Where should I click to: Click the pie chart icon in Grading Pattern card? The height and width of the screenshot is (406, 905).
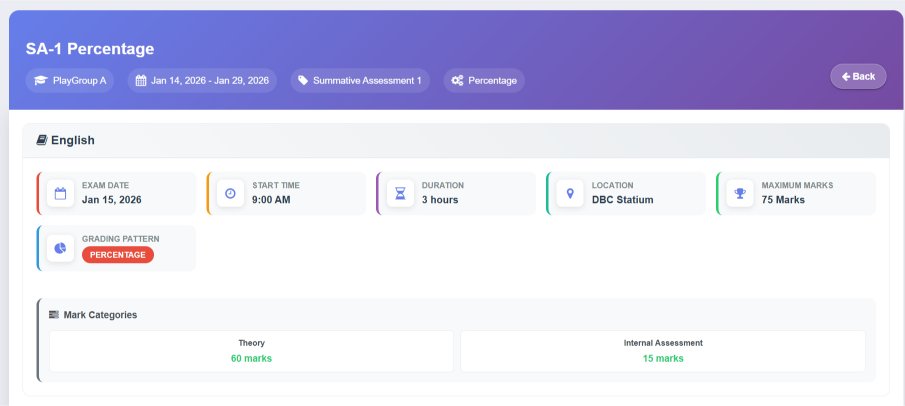(60, 247)
